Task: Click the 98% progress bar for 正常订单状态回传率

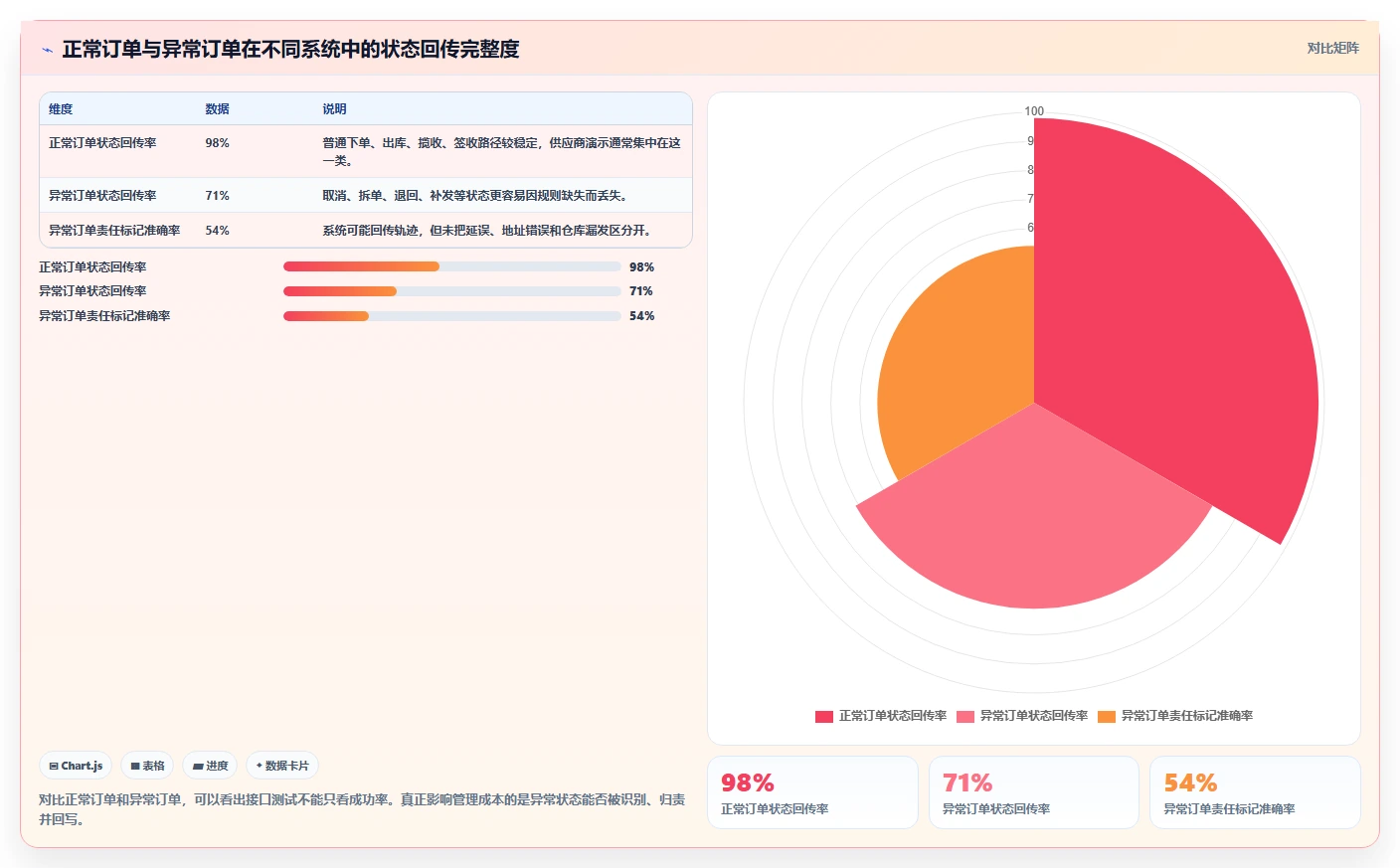Action: (x=451, y=266)
